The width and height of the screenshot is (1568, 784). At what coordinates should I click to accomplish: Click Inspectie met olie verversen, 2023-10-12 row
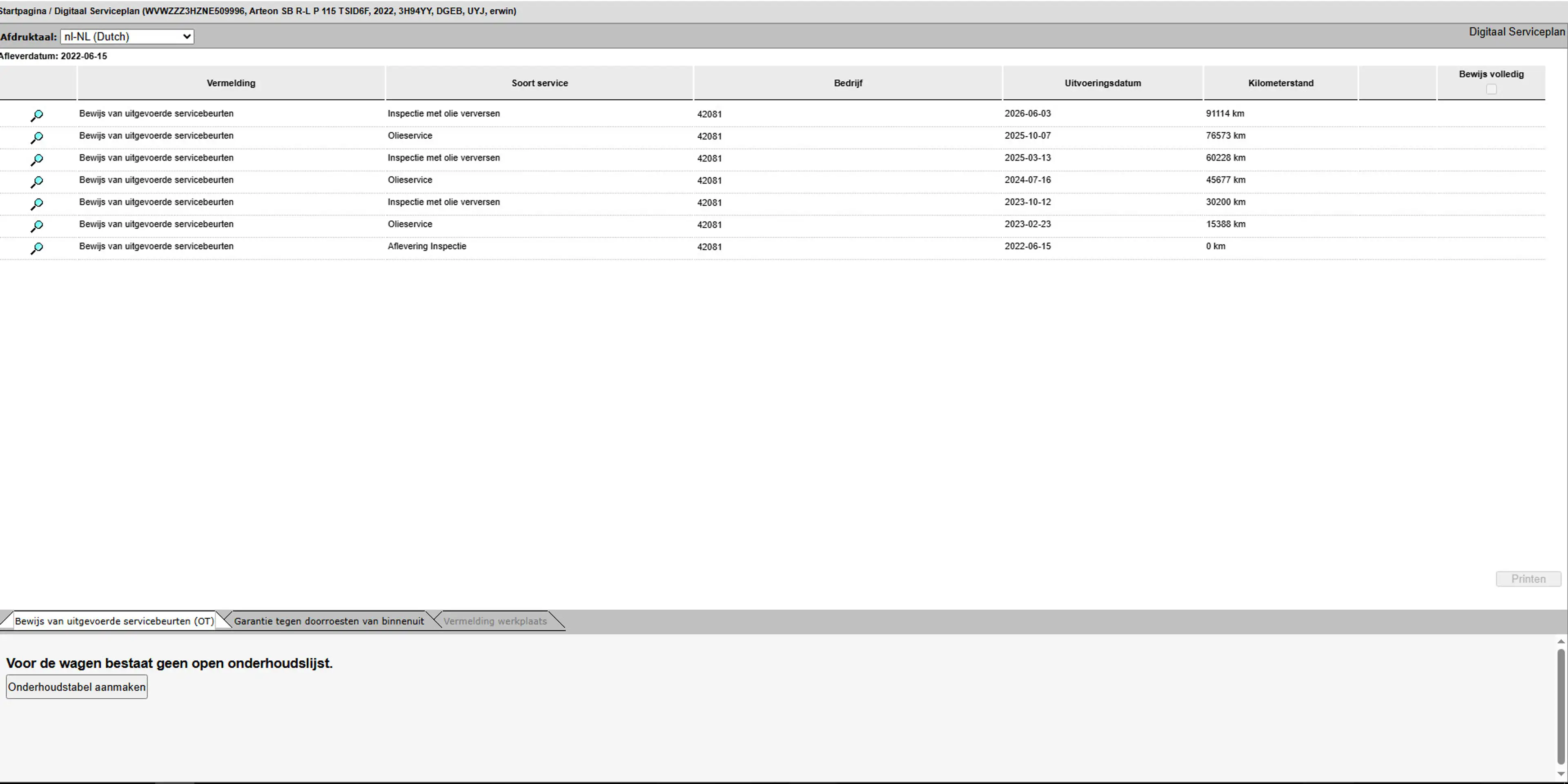pos(444,202)
